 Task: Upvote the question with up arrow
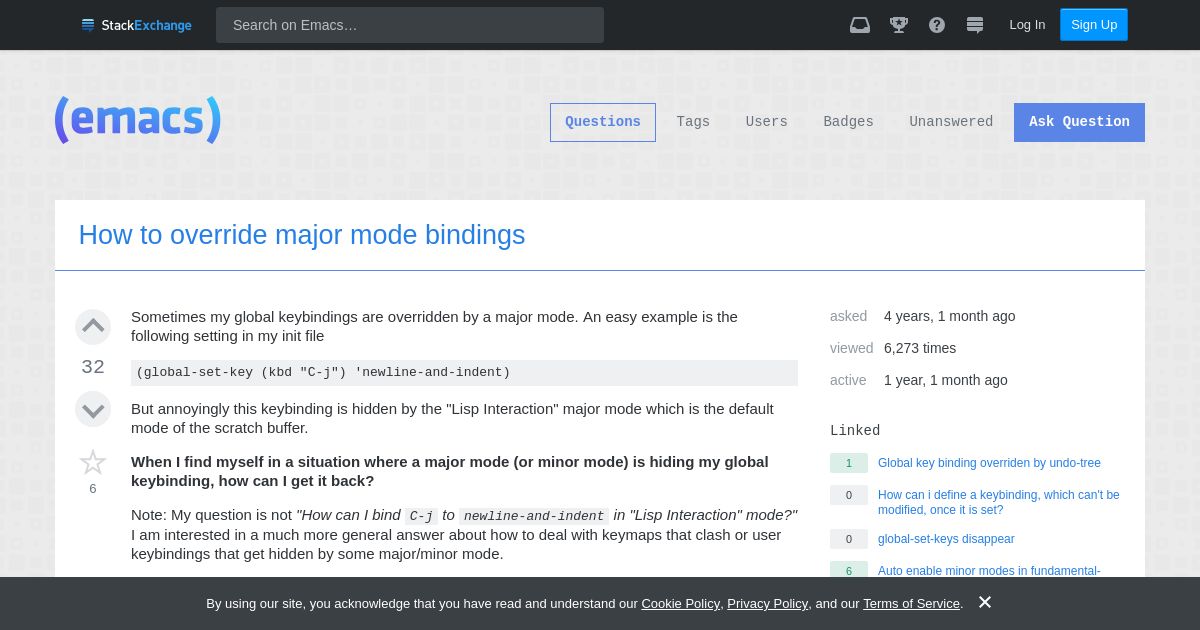point(93,326)
